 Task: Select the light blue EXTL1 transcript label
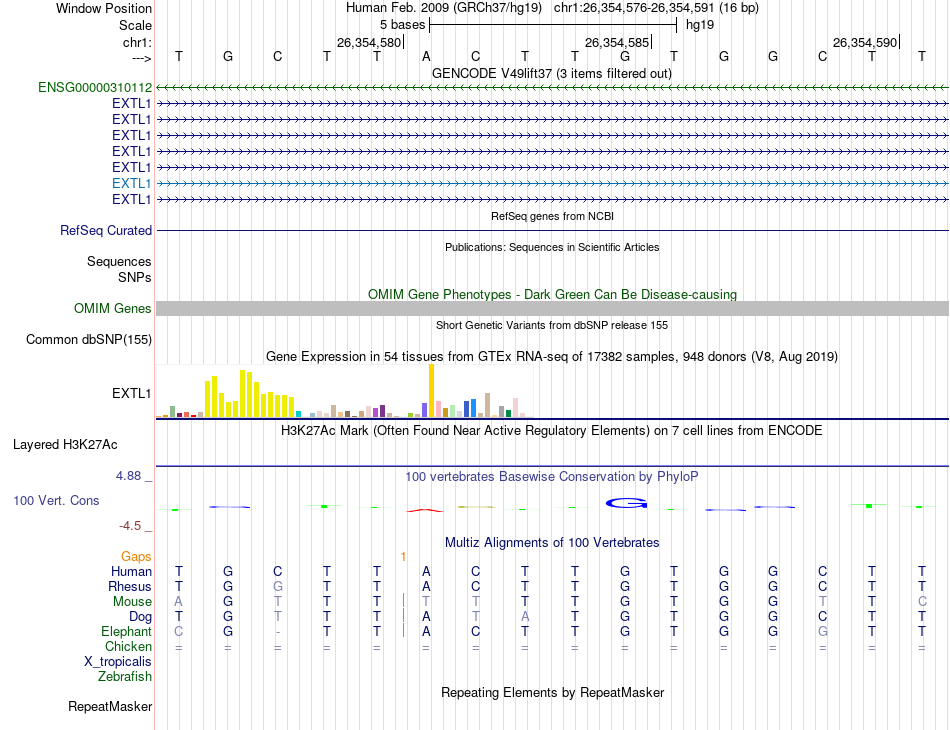(x=131, y=183)
